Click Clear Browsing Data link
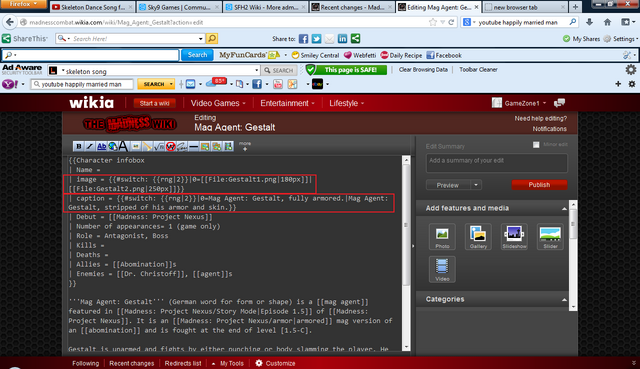 tap(423, 69)
